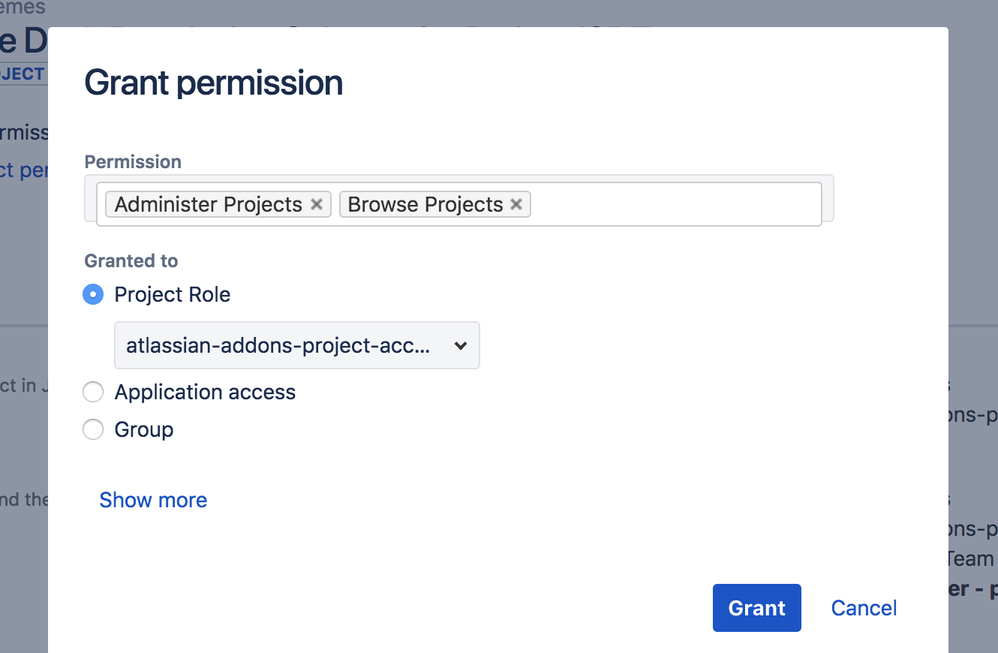Select the Group radio button
The image size is (998, 653).
click(93, 430)
